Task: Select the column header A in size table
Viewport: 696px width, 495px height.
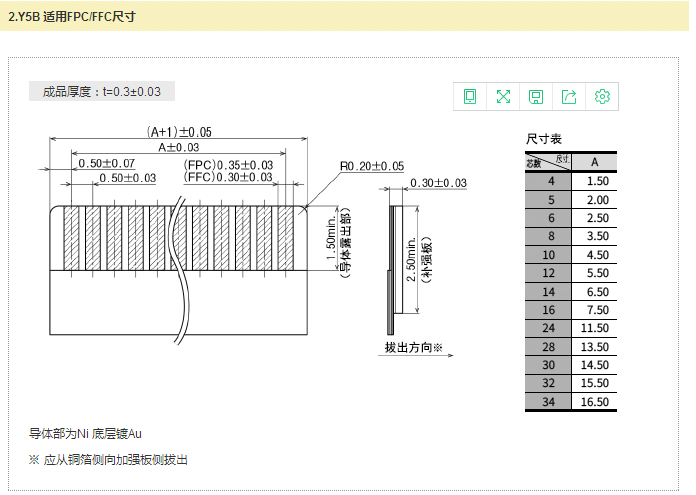Action: [594, 162]
